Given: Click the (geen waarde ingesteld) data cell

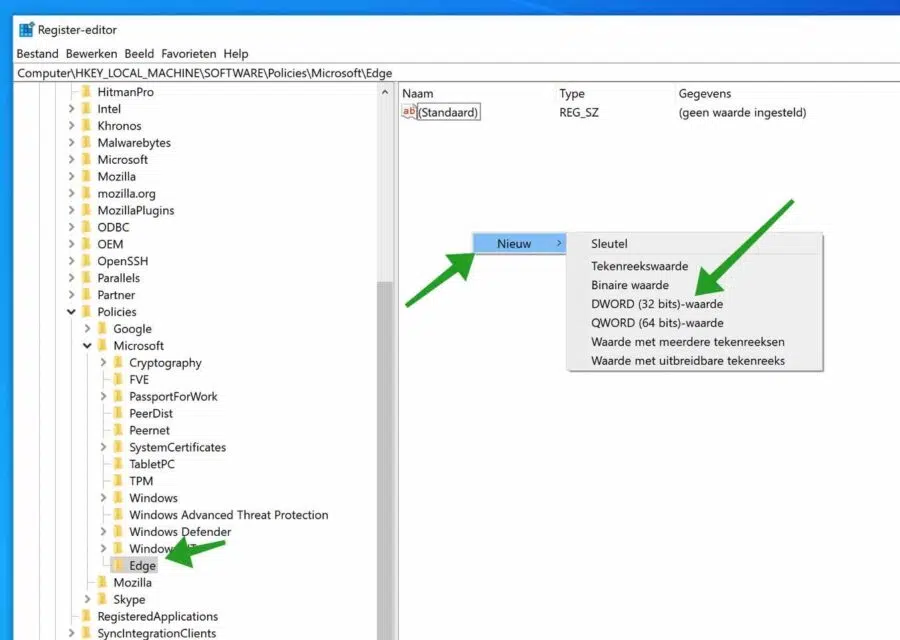Looking at the screenshot, I should point(742,113).
